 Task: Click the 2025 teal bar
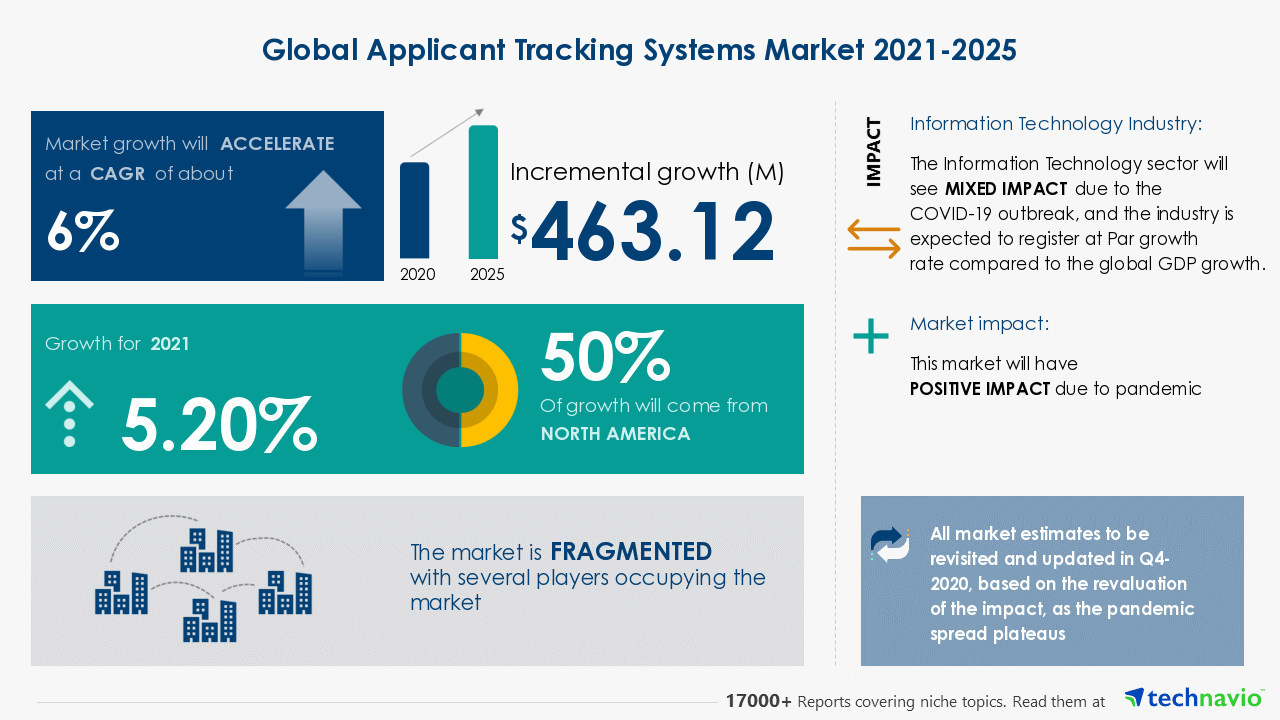coord(483,191)
